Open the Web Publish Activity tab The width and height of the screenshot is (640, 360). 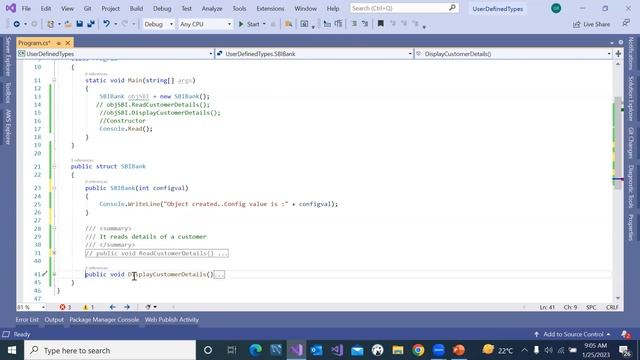click(x=172, y=320)
